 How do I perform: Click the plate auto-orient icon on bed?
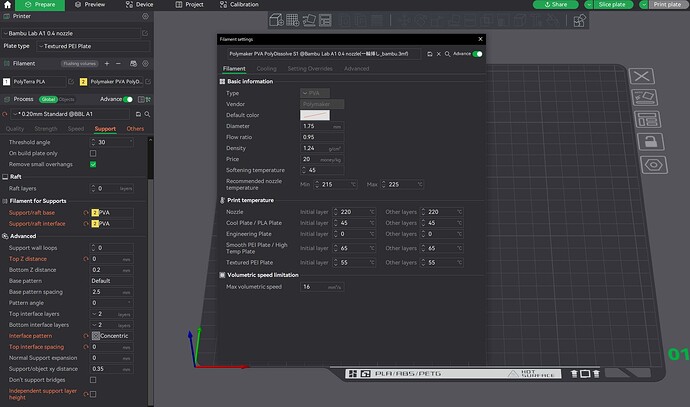(x=645, y=97)
